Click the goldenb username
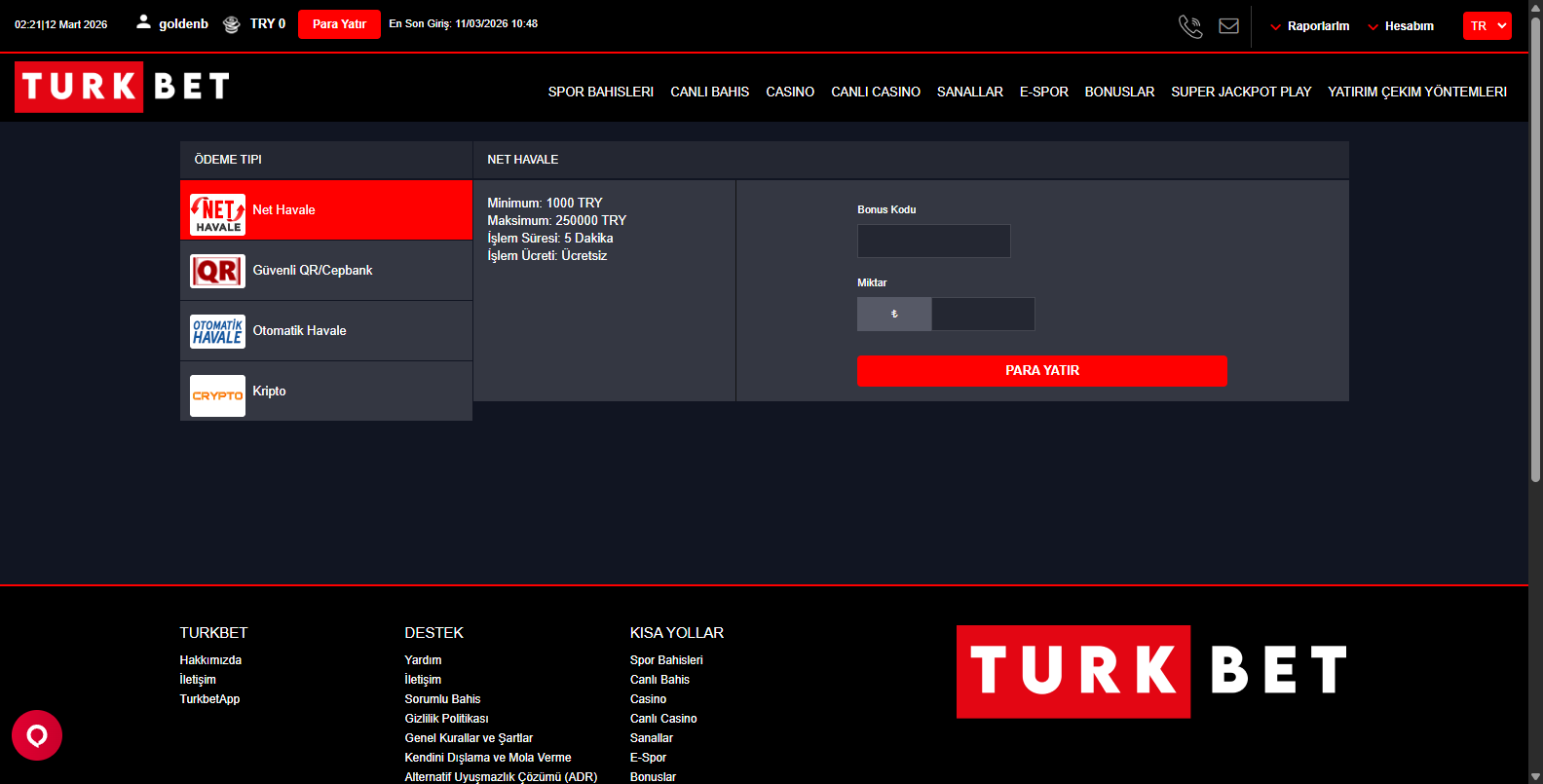The height and width of the screenshot is (784, 1543). (x=183, y=24)
